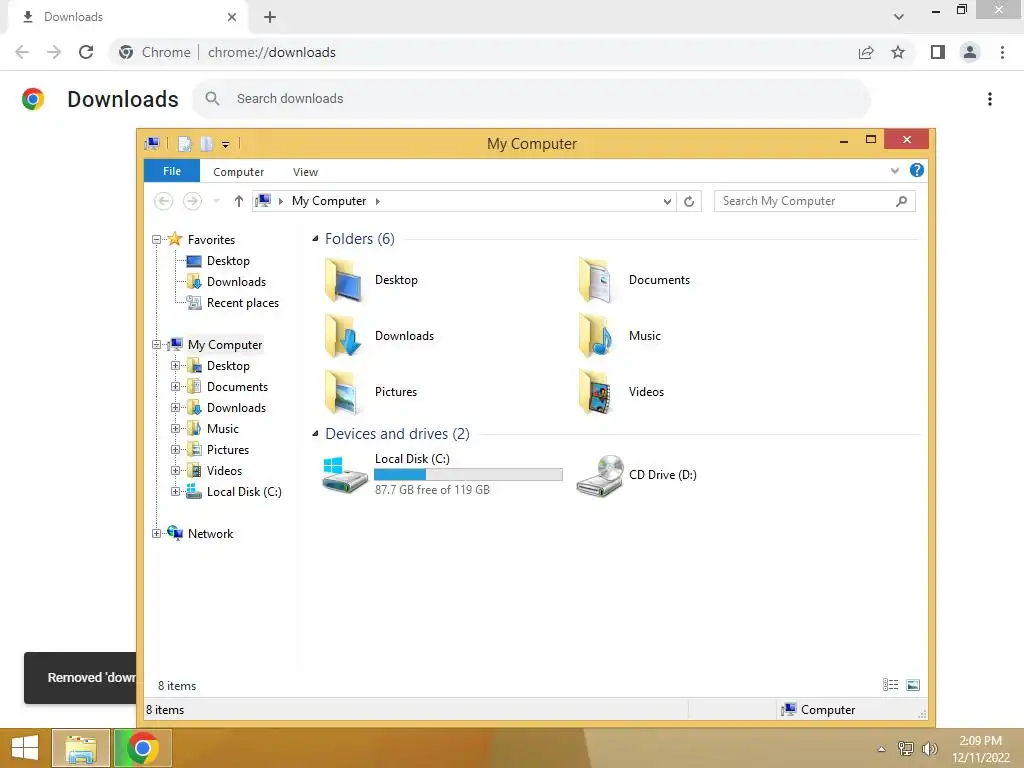Open the Windows Start button
This screenshot has height=768, width=1024.
25,748
